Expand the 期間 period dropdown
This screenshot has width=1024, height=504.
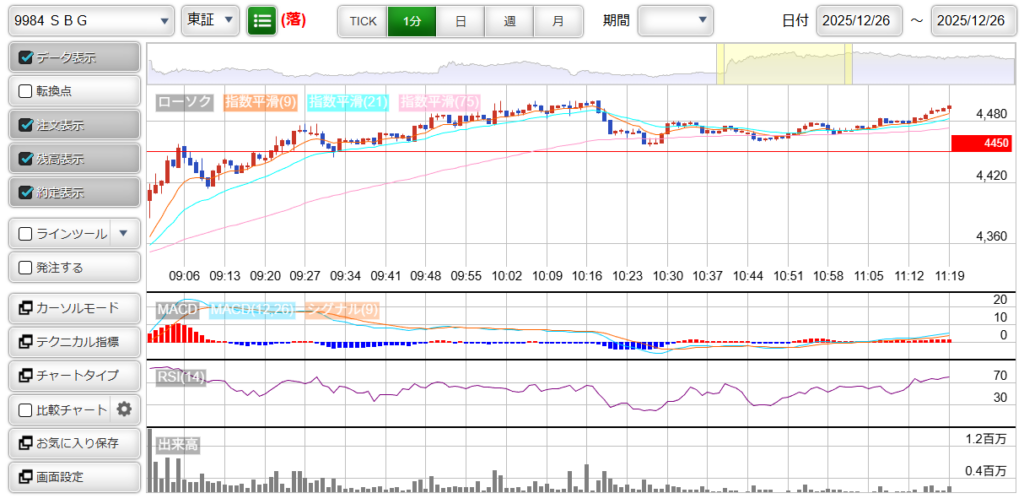click(676, 20)
